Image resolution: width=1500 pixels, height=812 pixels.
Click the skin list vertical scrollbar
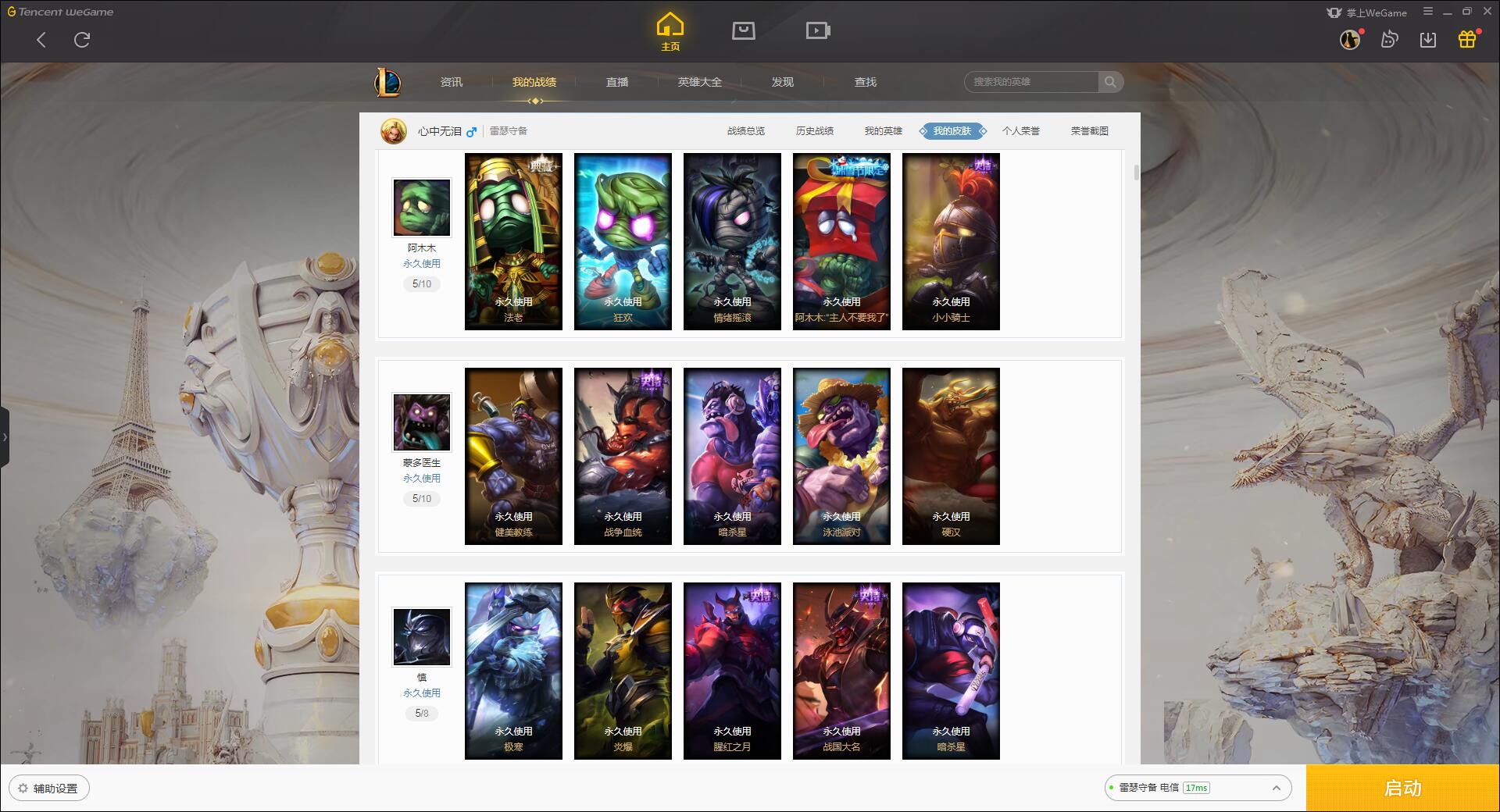(x=1136, y=172)
